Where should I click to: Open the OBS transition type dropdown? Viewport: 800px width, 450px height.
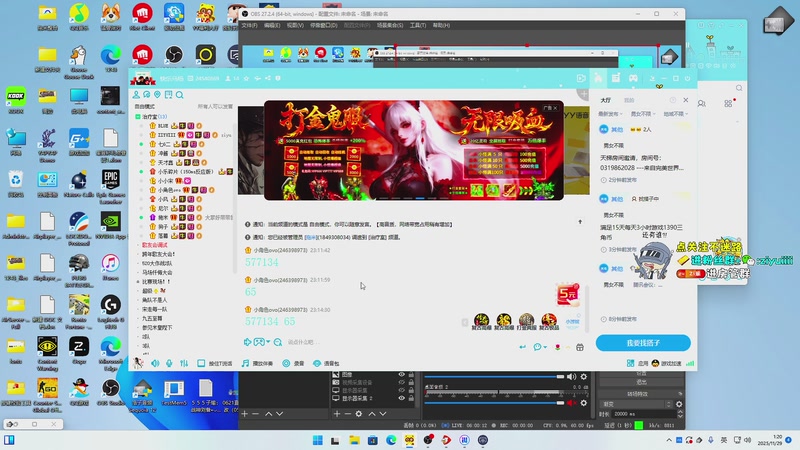click(636, 404)
